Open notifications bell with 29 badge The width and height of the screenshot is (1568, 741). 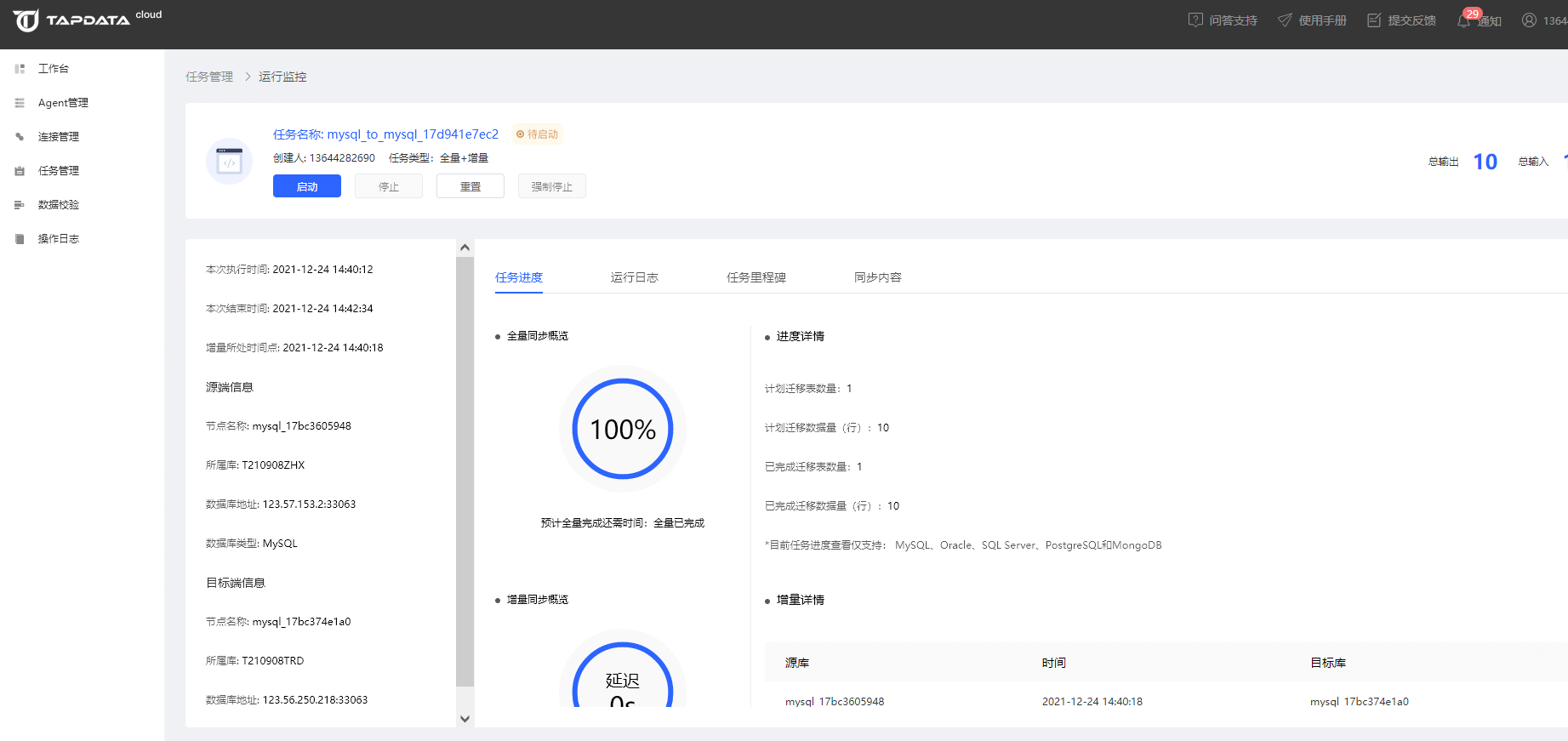coord(1464,20)
